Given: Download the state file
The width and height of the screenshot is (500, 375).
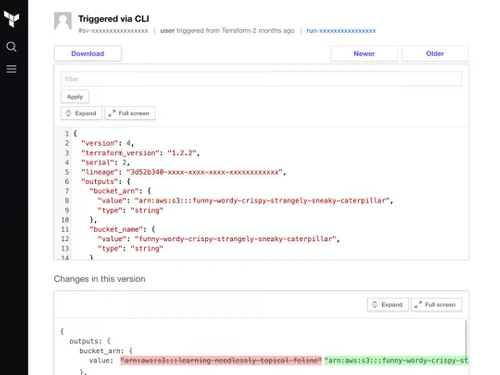Looking at the screenshot, I should coord(88,54).
